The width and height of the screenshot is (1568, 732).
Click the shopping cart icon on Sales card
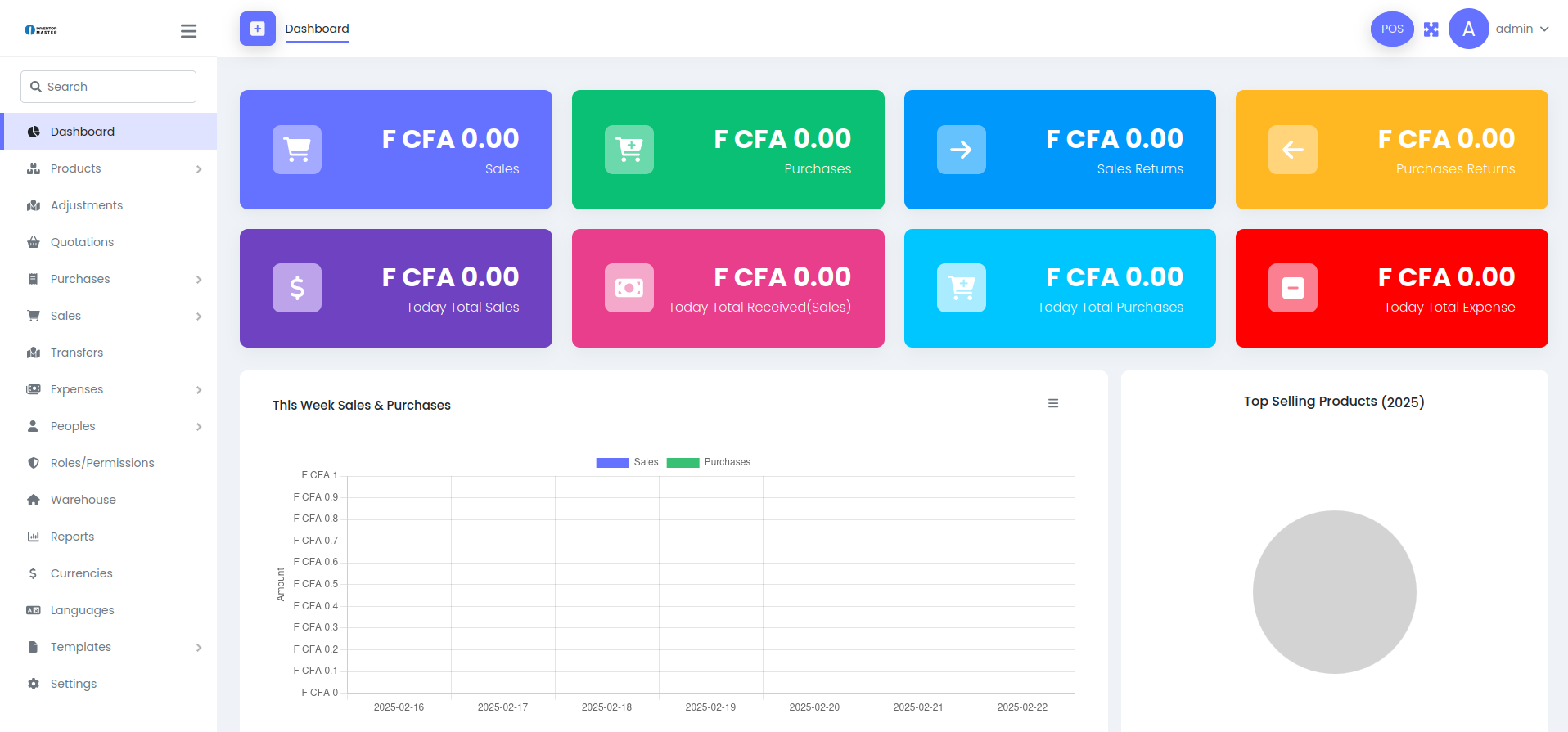(297, 150)
